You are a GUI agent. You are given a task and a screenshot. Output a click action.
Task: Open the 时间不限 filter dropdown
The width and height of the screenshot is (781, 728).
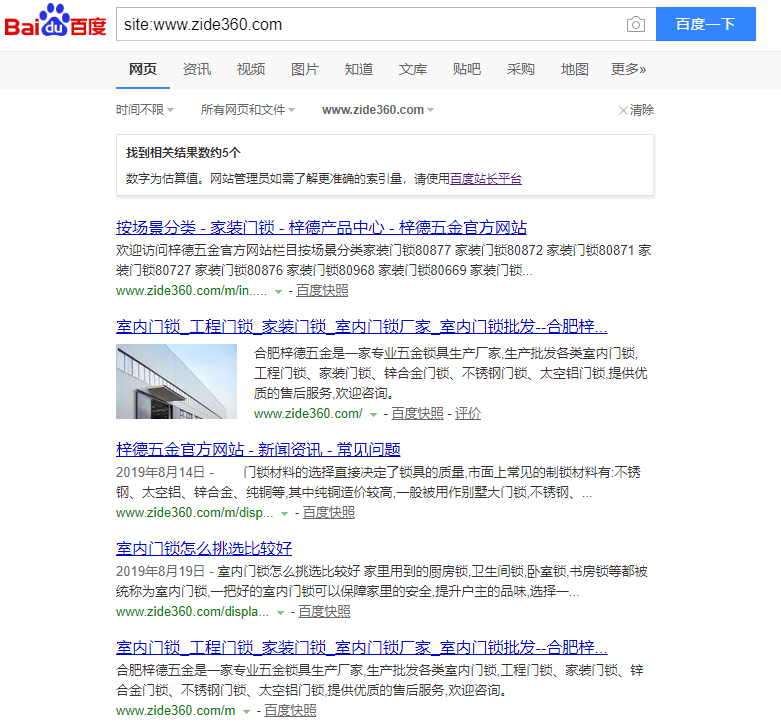145,110
